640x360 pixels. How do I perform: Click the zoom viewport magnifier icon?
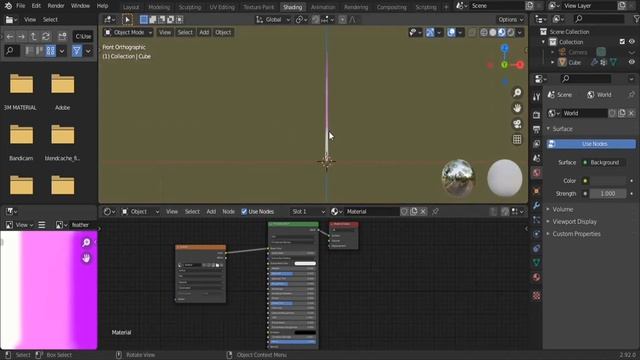pyautogui.click(x=517, y=93)
